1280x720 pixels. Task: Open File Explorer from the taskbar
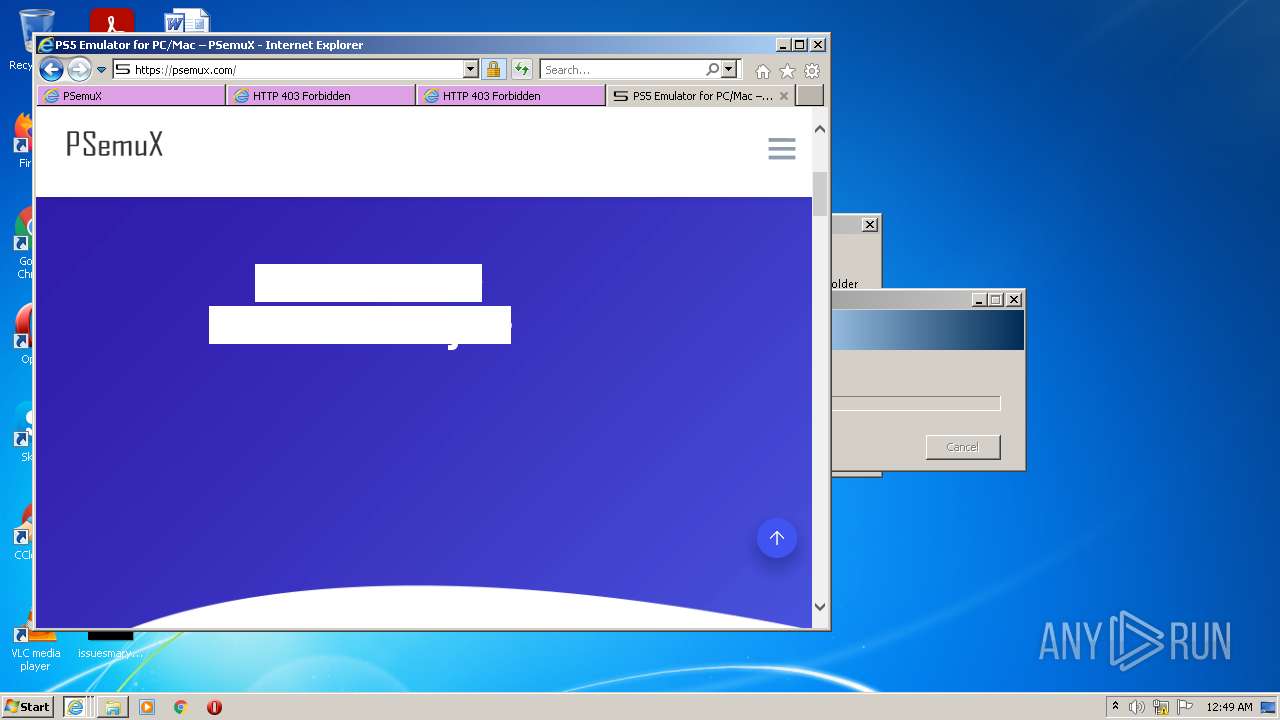112,707
